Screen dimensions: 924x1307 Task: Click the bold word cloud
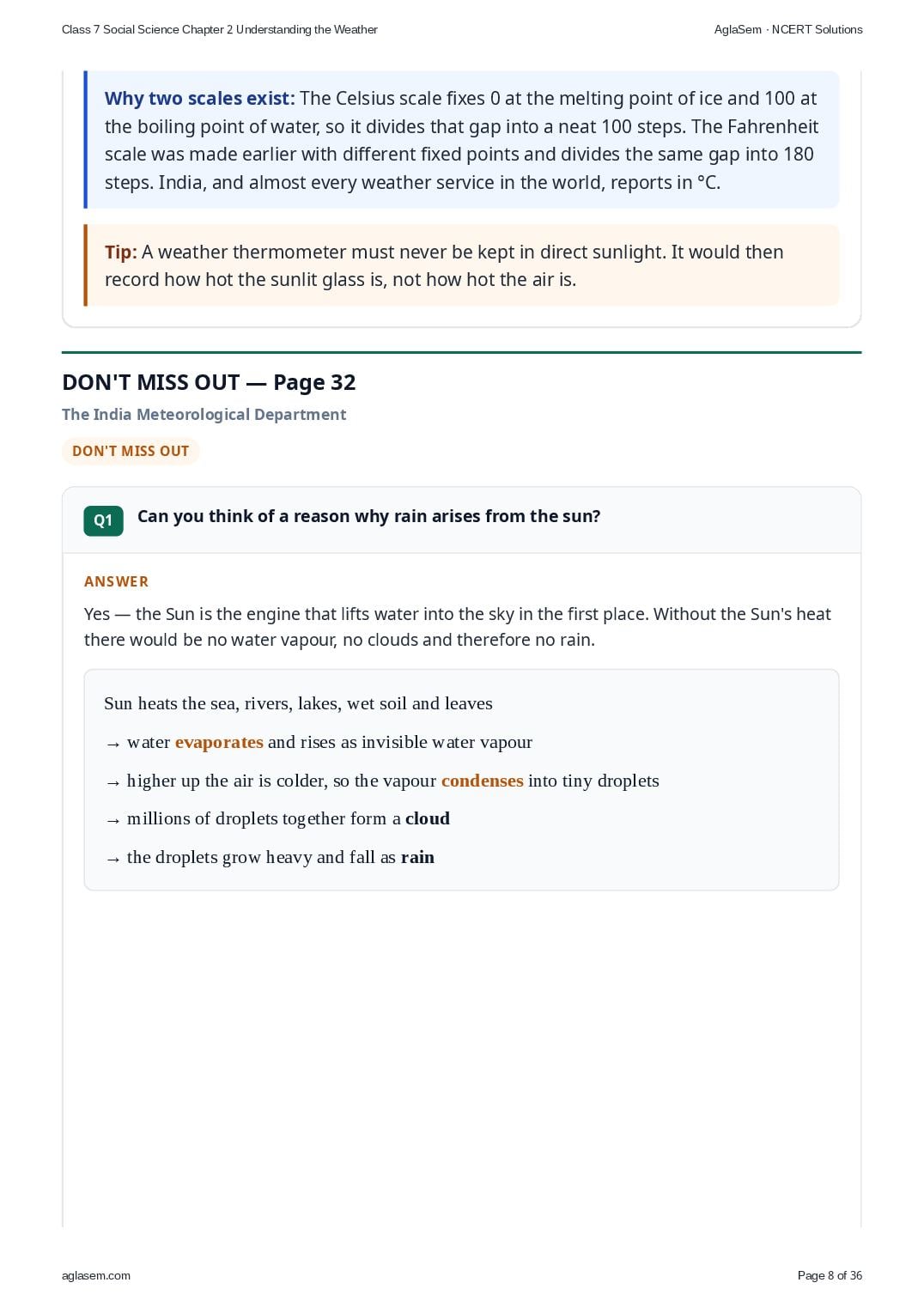coord(428,818)
